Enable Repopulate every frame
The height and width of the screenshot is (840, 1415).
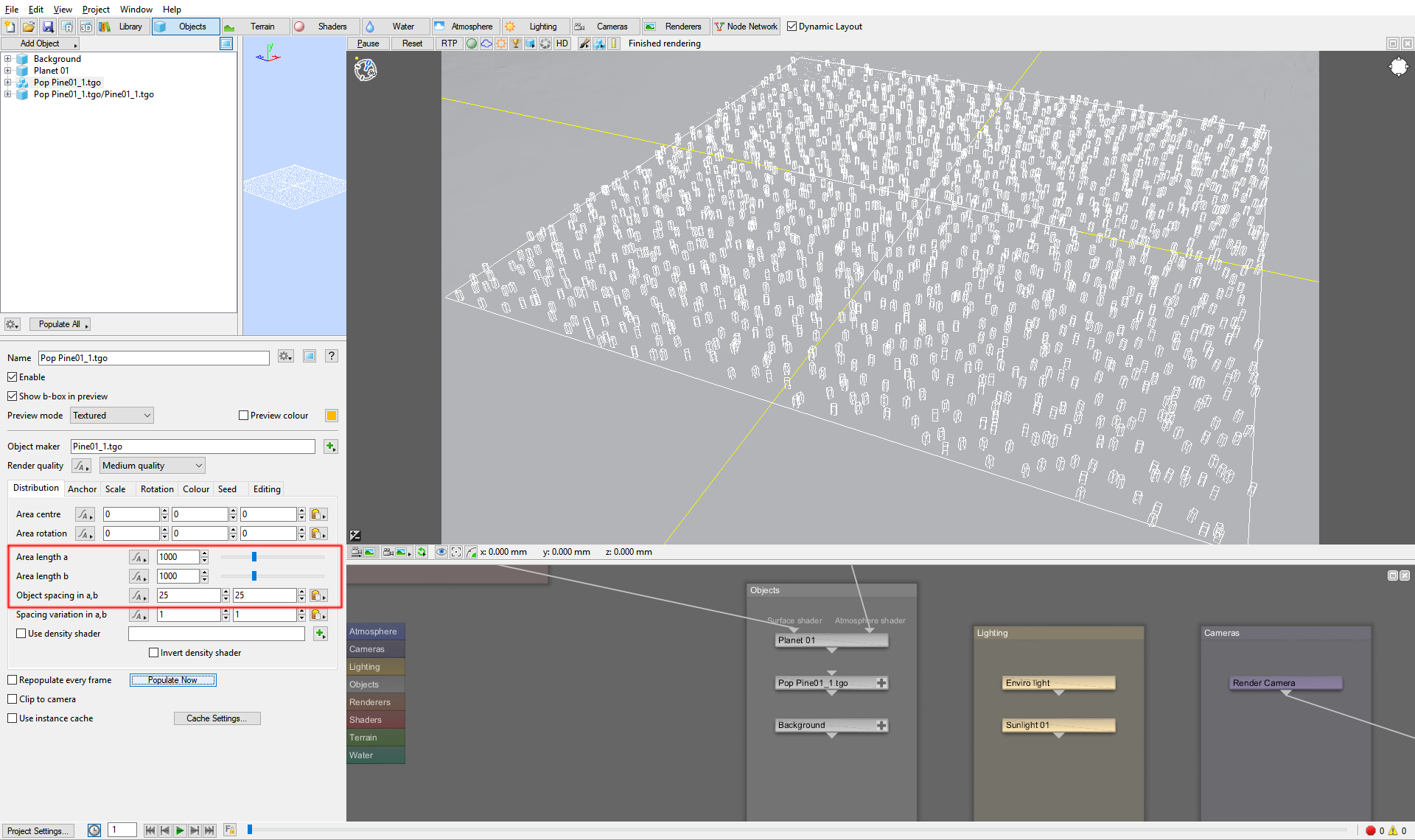[x=13, y=680]
